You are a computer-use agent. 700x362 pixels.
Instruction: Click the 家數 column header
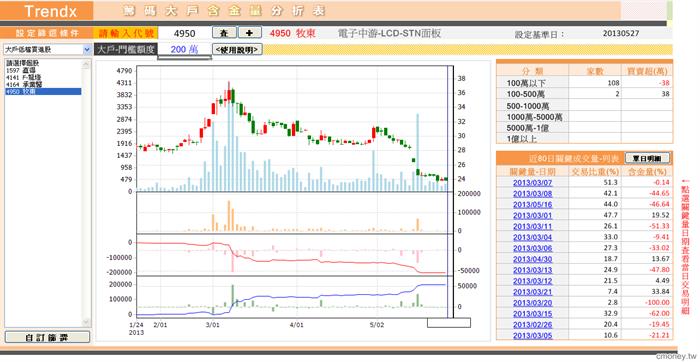[594, 71]
